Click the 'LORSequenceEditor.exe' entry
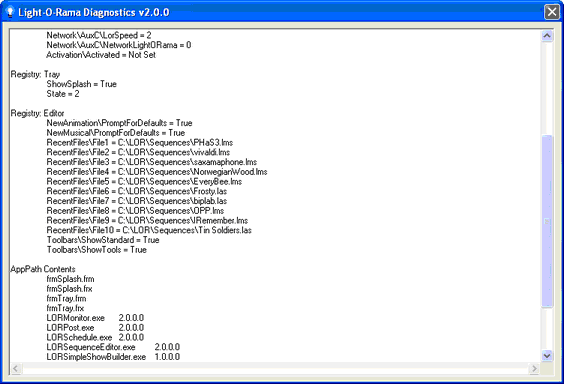This screenshot has height=384, width=564. click(x=91, y=347)
